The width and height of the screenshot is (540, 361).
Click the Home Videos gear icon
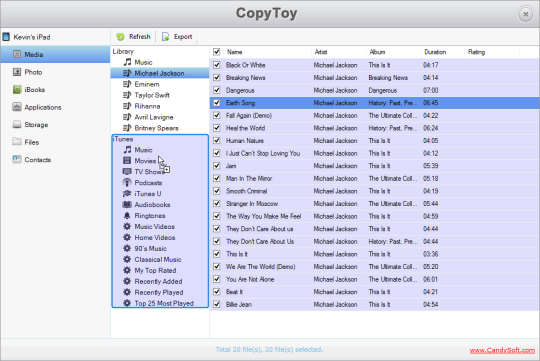coord(127,237)
